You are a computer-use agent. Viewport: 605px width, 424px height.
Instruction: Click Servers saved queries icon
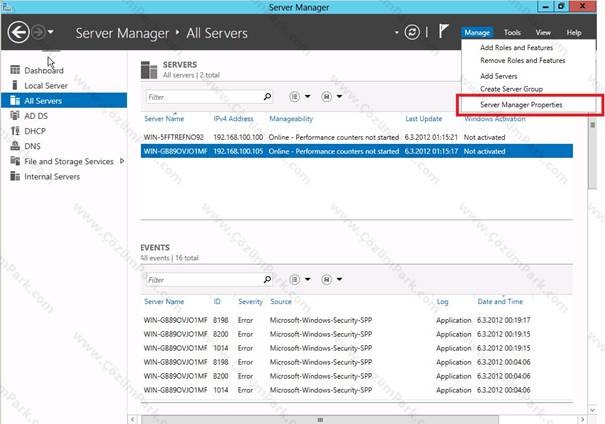[326, 96]
